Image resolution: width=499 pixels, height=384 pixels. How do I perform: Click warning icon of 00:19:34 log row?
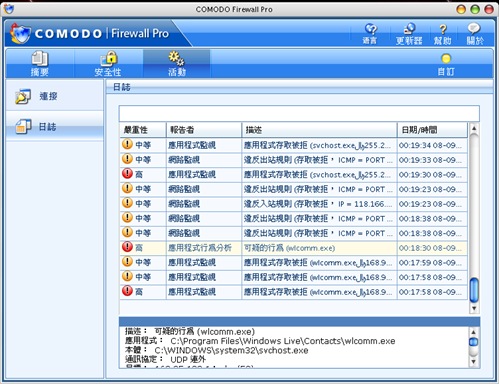pyautogui.click(x=127, y=144)
